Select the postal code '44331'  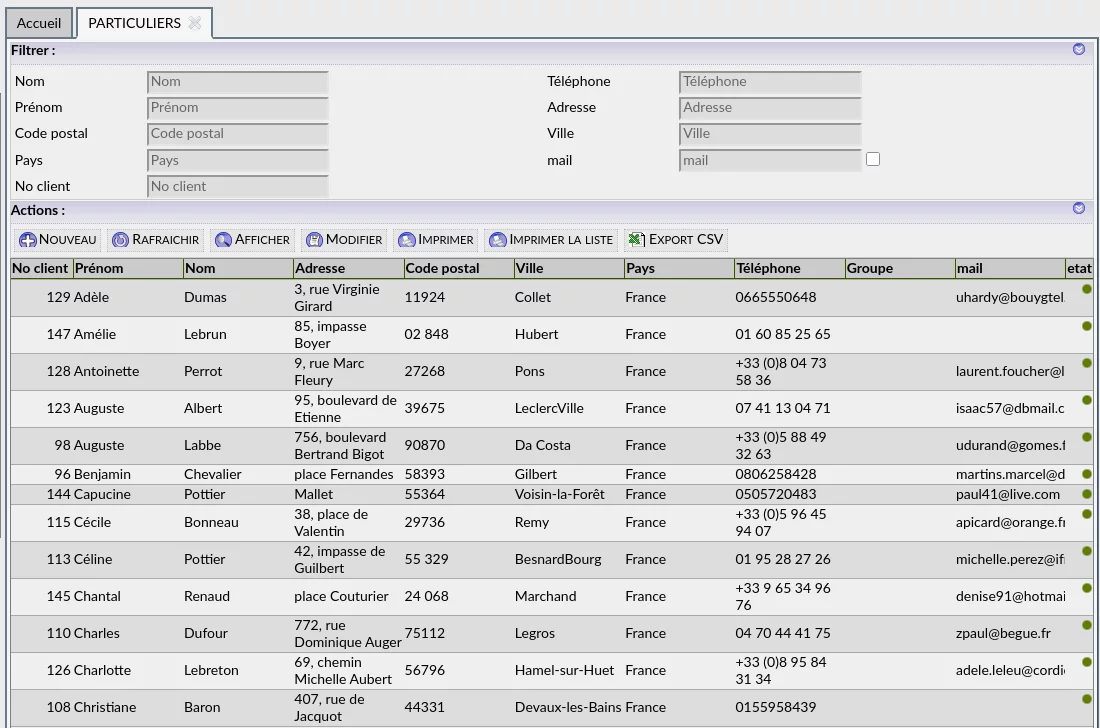click(x=424, y=708)
